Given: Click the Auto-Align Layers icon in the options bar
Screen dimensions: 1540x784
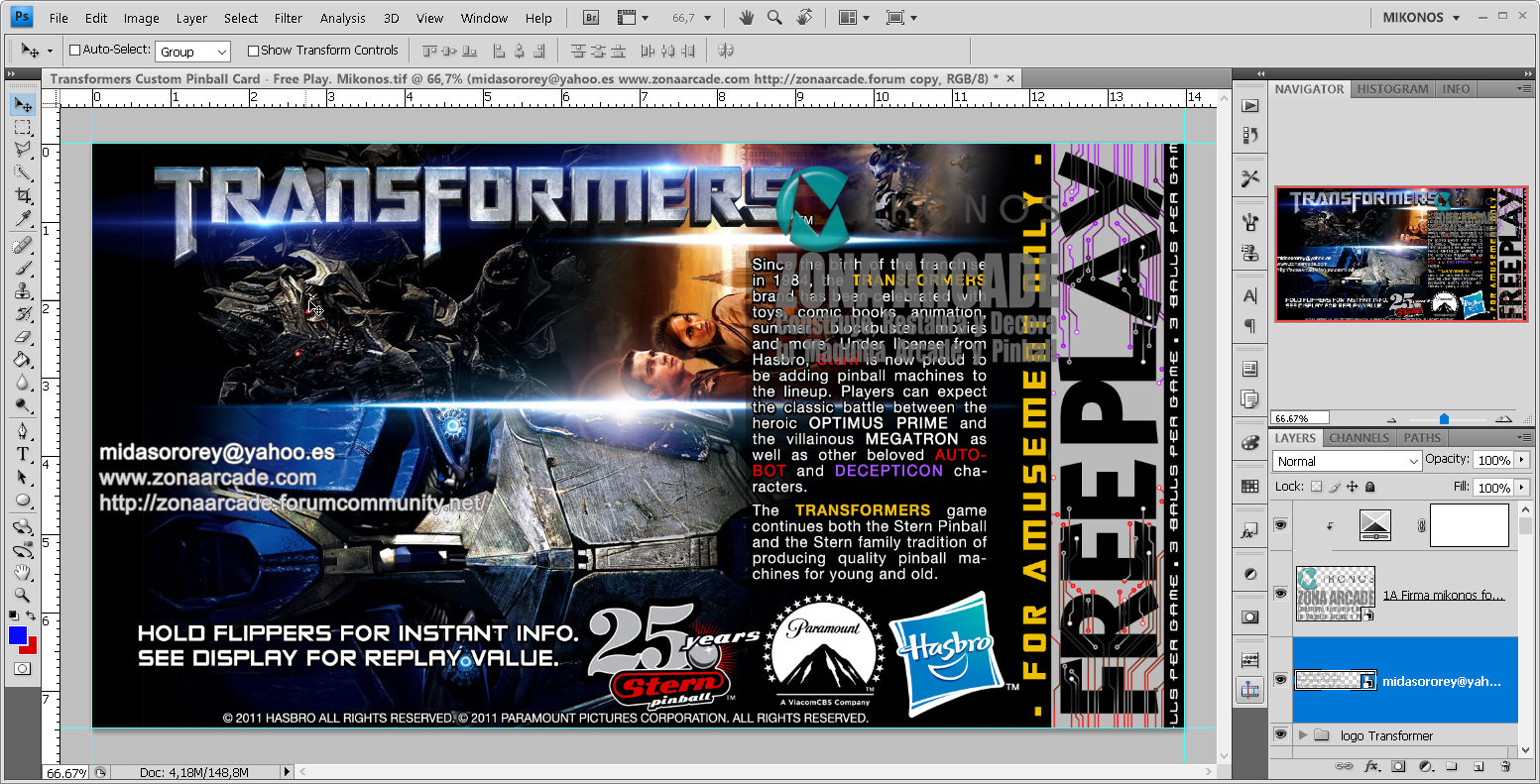Looking at the screenshot, I should pyautogui.click(x=726, y=51).
